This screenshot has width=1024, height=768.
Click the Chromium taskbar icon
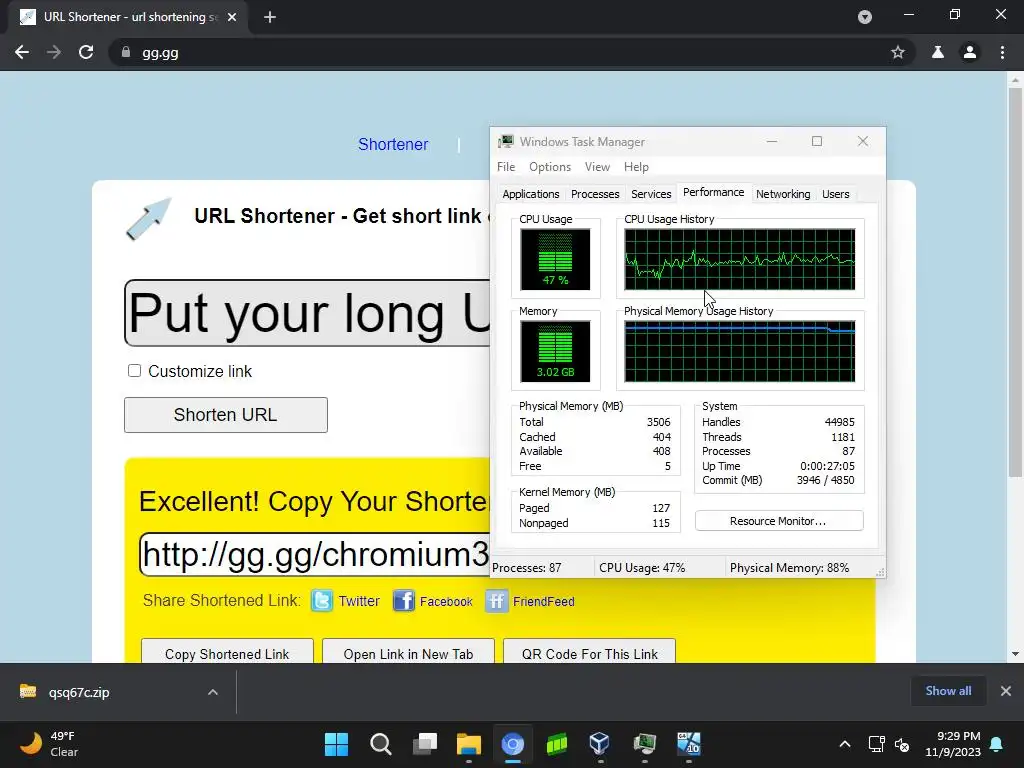(513, 744)
